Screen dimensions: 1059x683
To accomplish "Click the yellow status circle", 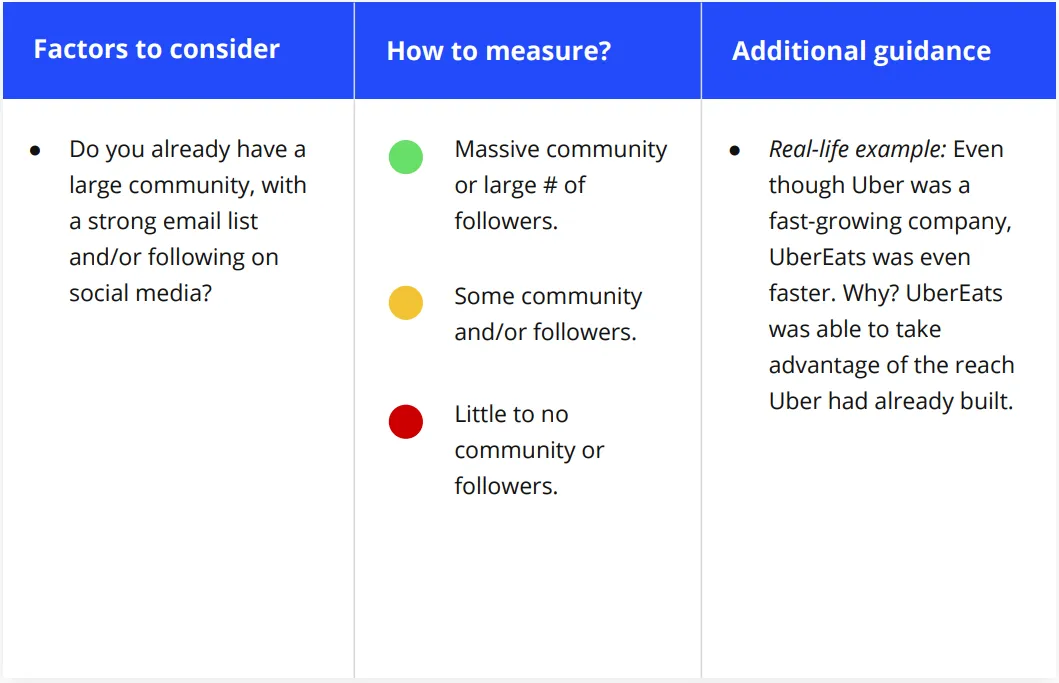I will click(x=406, y=303).
